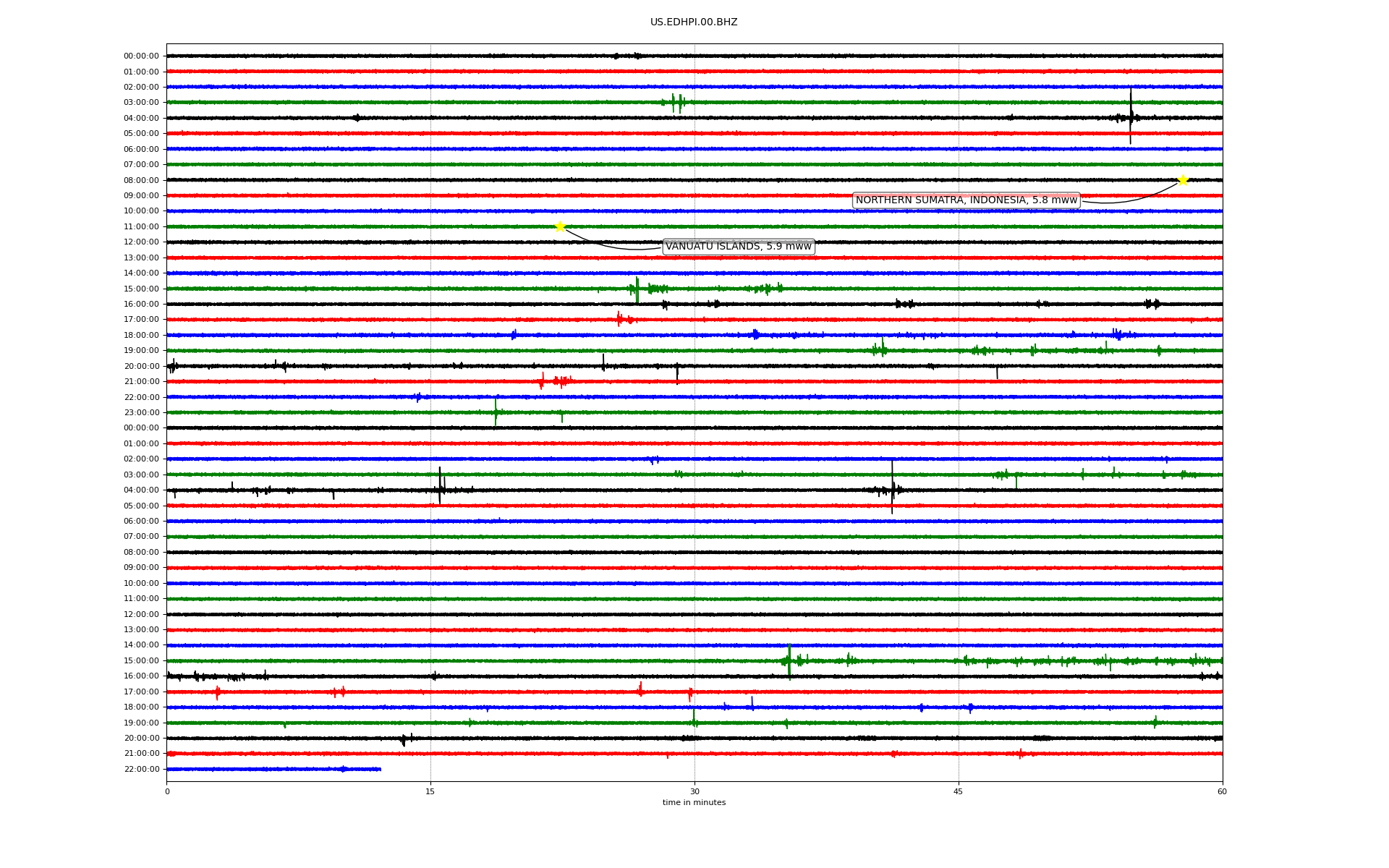Click the 45 tick label on x-axis
This screenshot has width=1389, height=868.
958,791
